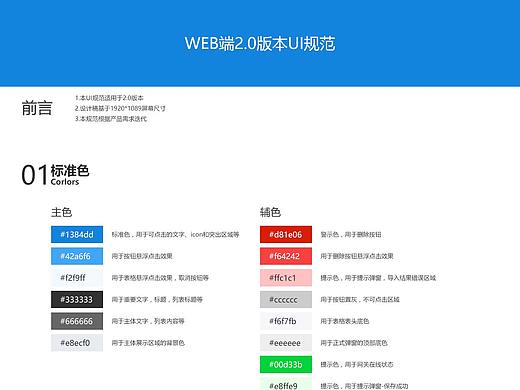Click the large '01' section number

tap(35, 175)
